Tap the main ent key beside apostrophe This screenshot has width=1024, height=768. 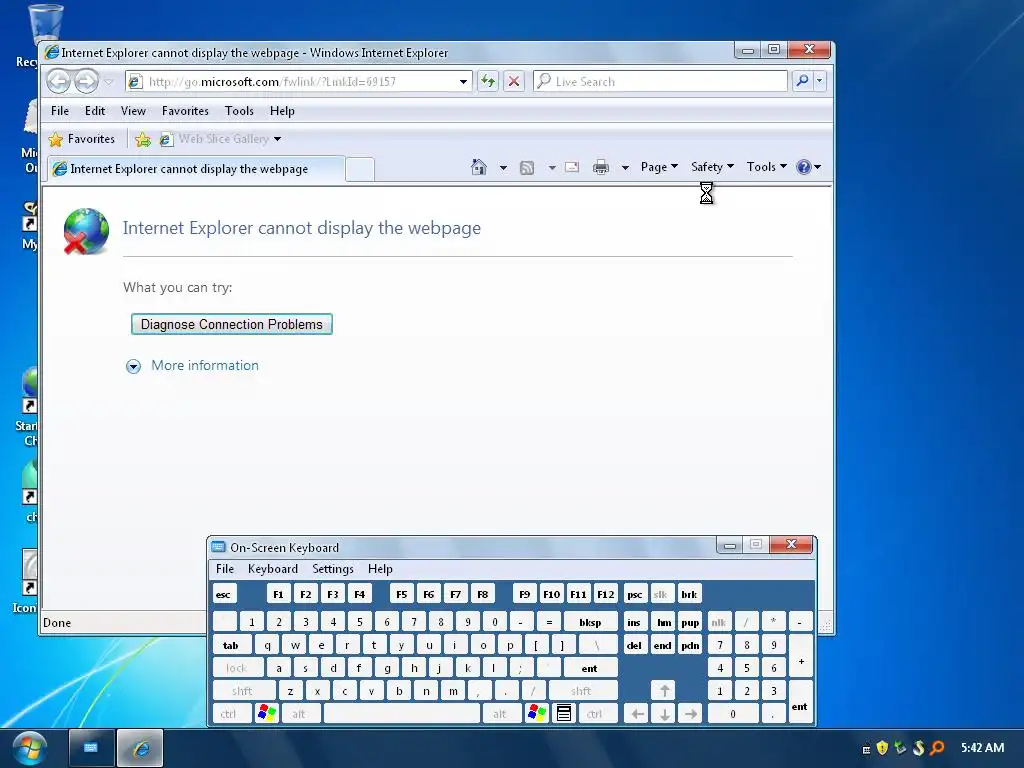590,668
